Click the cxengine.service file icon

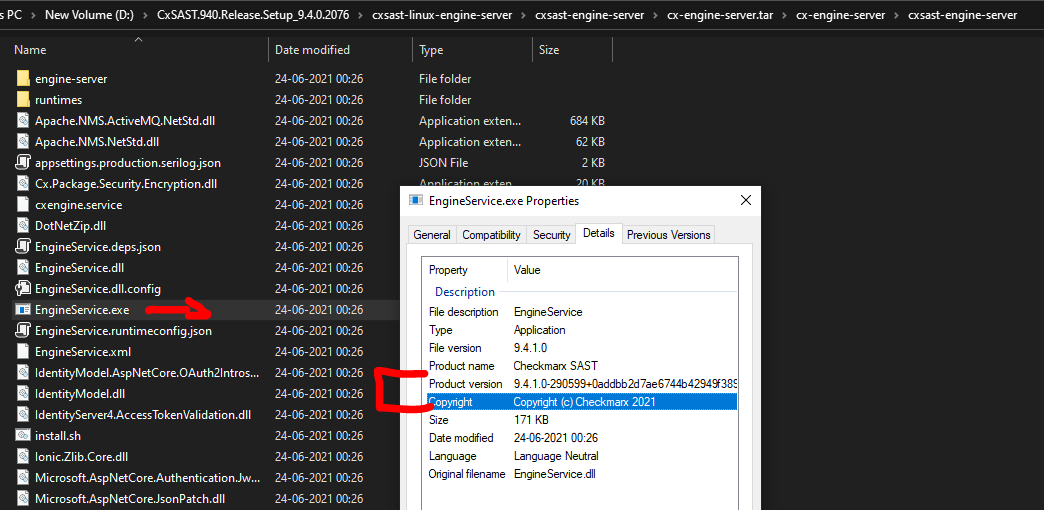pyautogui.click(x=23, y=205)
